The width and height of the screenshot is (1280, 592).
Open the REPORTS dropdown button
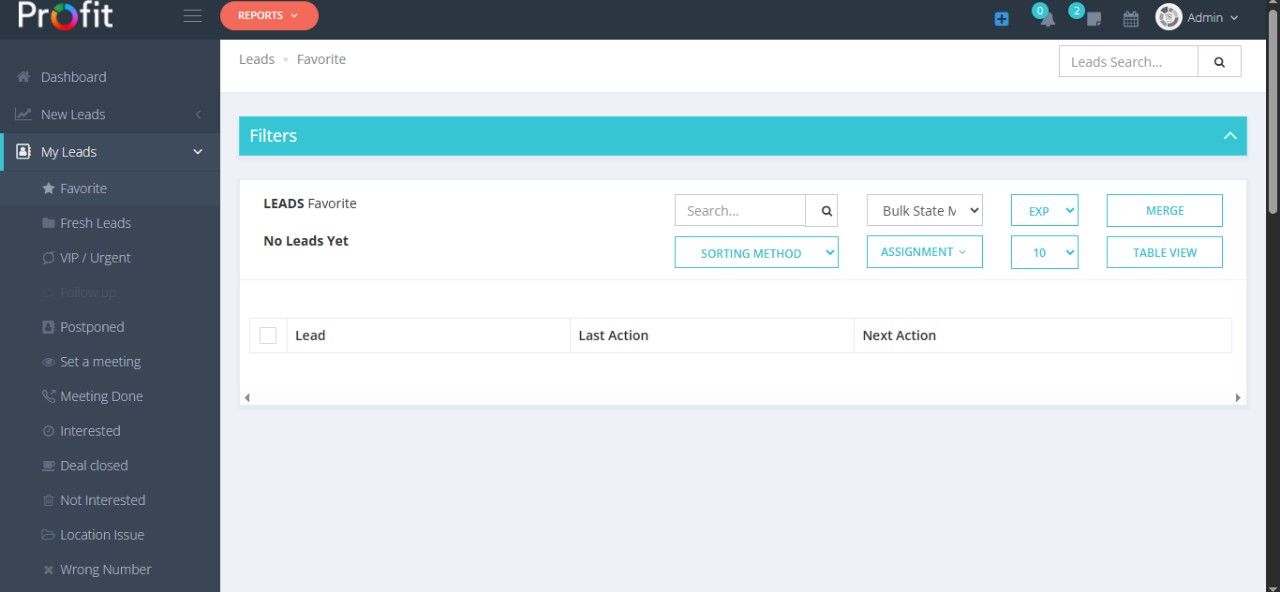(268, 16)
